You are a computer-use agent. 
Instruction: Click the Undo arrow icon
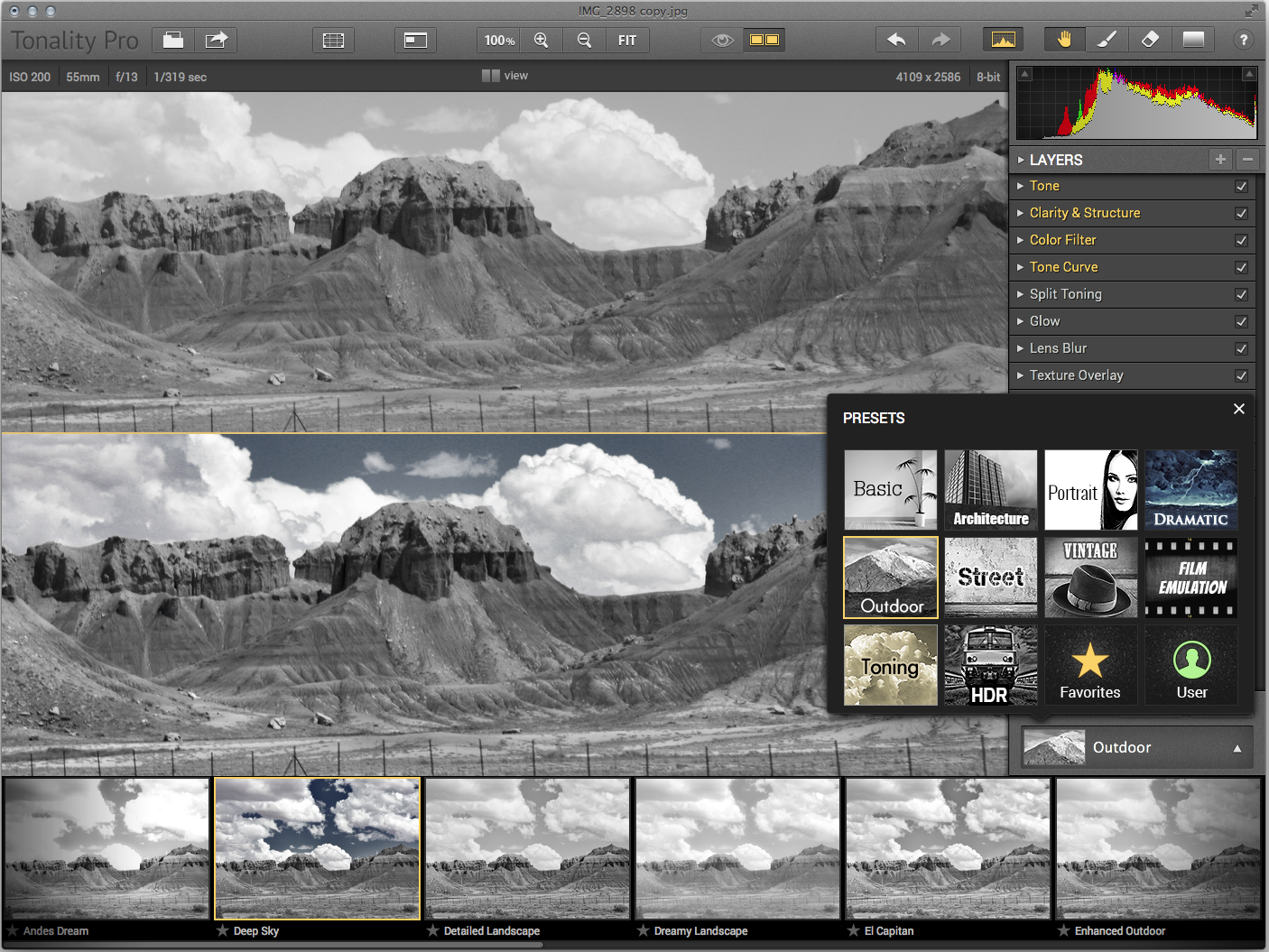pos(896,40)
